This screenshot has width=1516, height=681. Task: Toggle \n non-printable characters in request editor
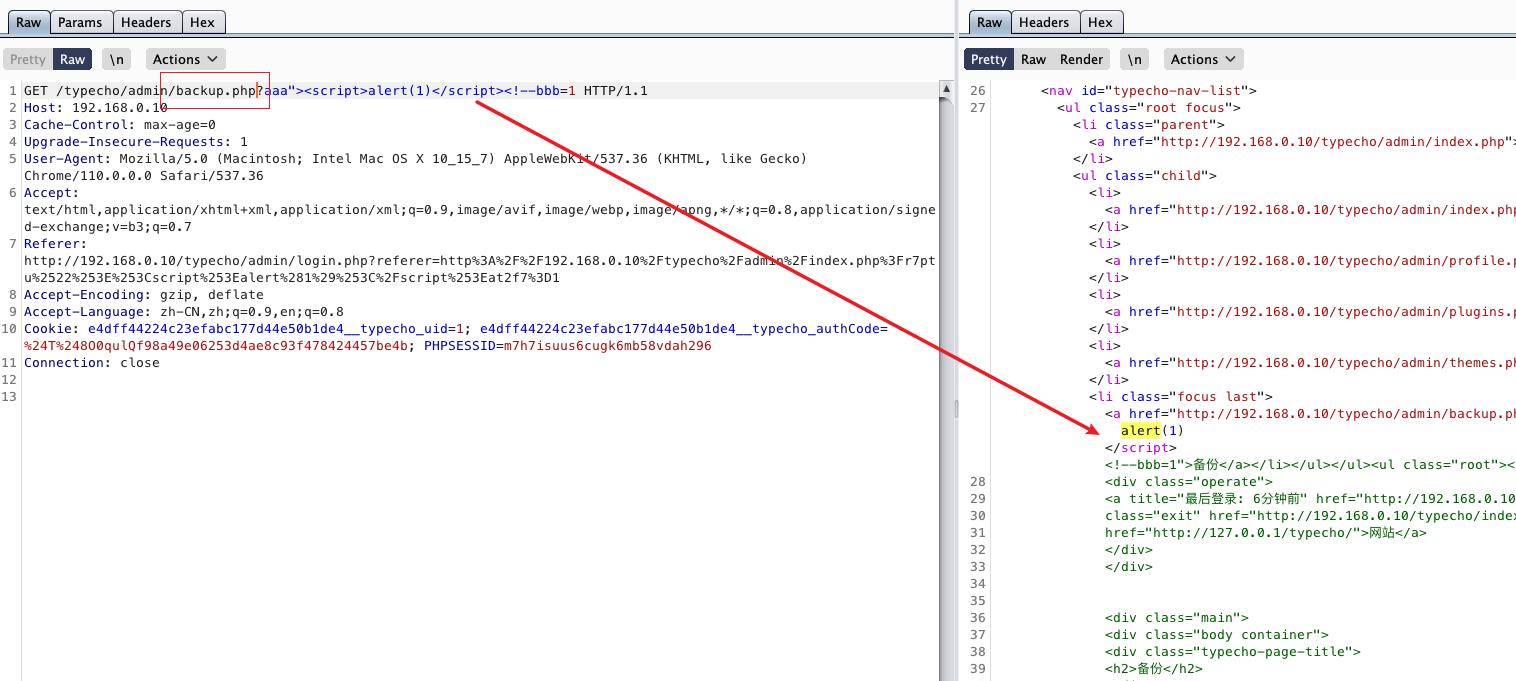(x=118, y=59)
